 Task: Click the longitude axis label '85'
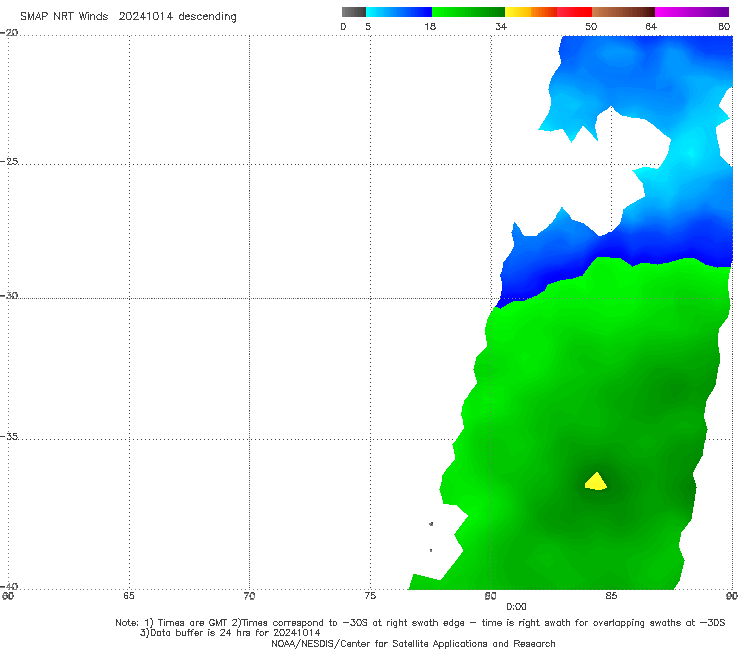(611, 596)
